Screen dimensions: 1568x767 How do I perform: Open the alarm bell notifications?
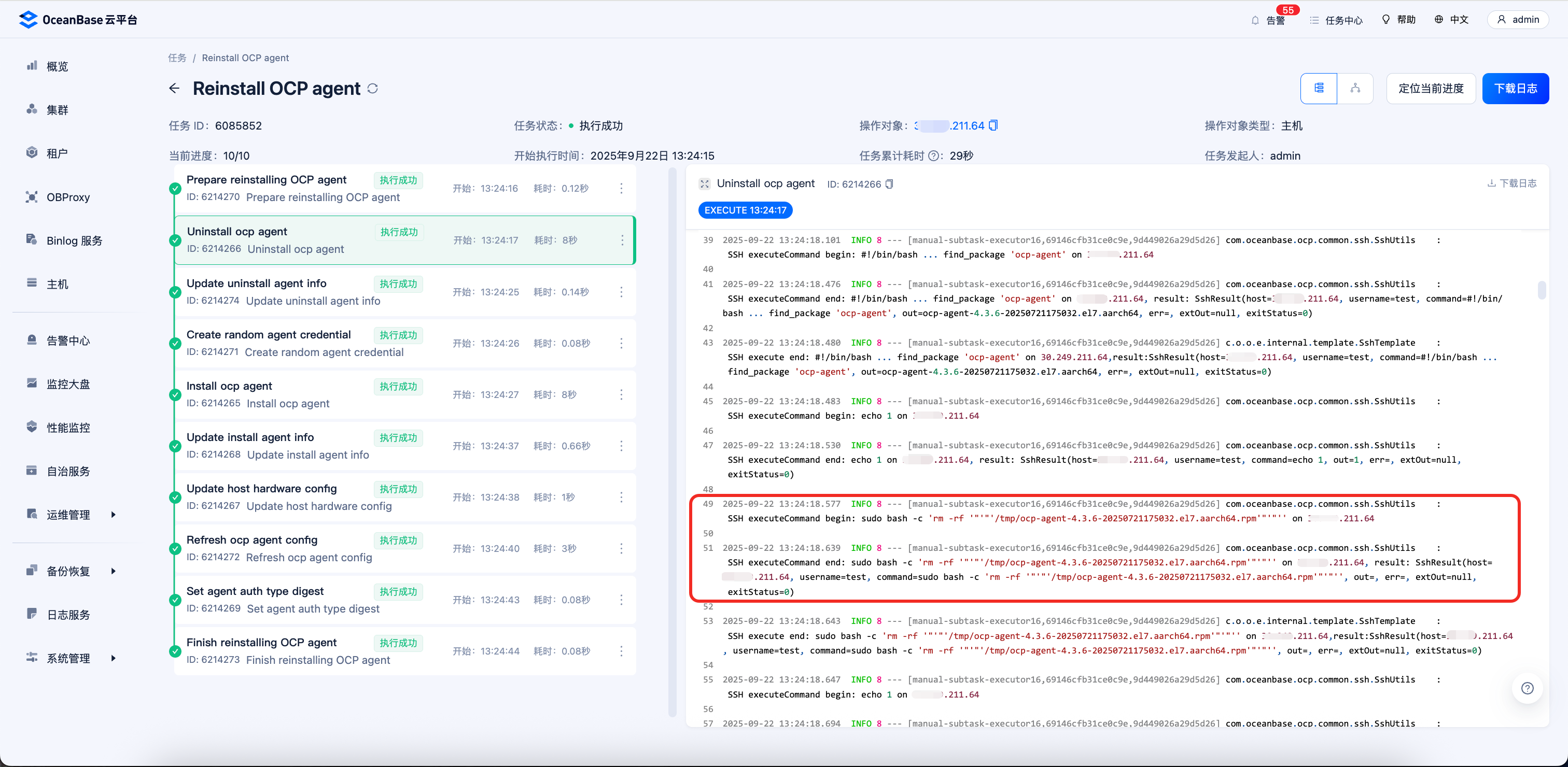pyautogui.click(x=1269, y=20)
